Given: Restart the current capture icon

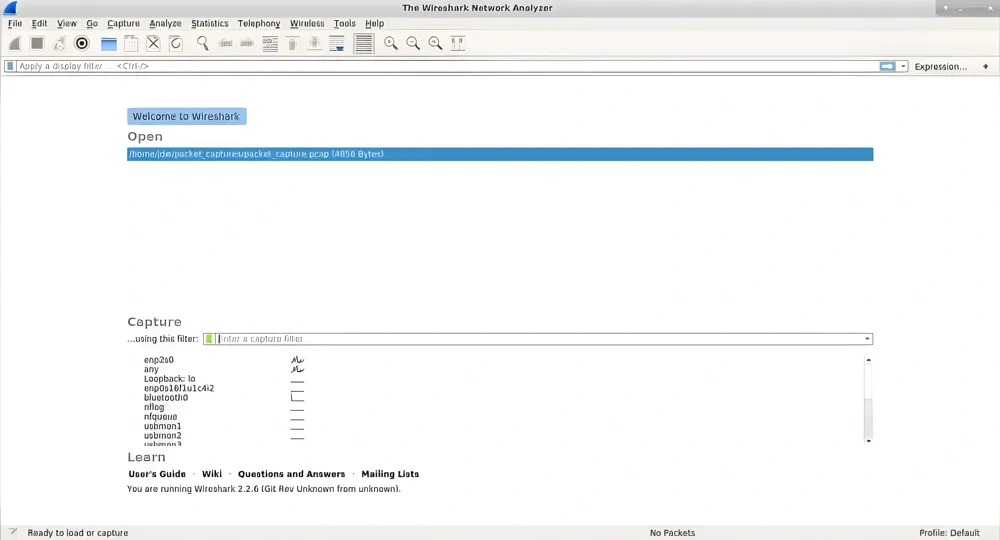Looking at the screenshot, I should coord(59,43).
